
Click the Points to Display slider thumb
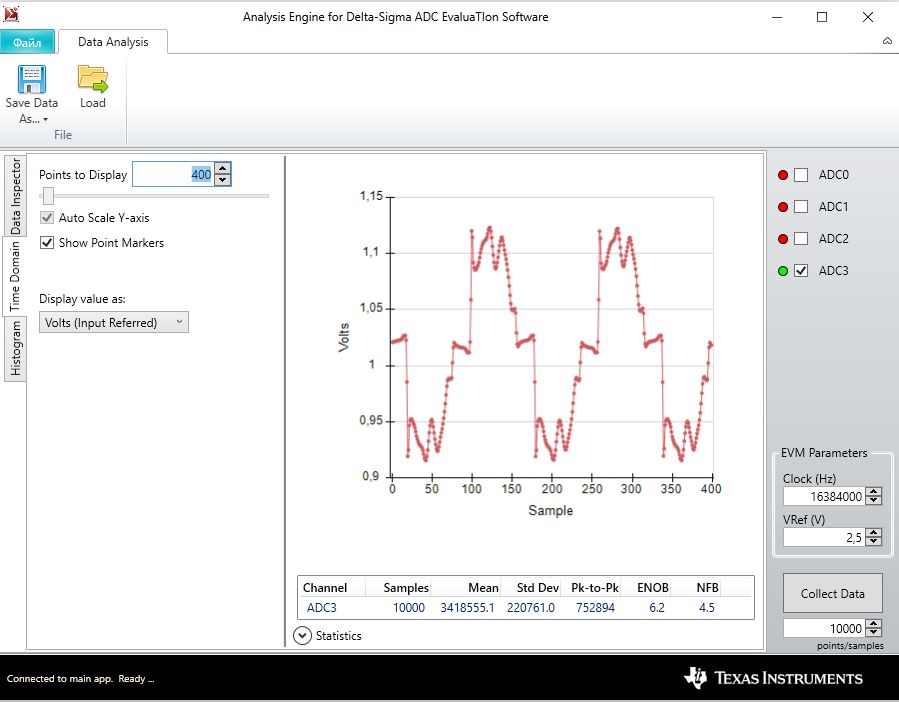(x=48, y=196)
